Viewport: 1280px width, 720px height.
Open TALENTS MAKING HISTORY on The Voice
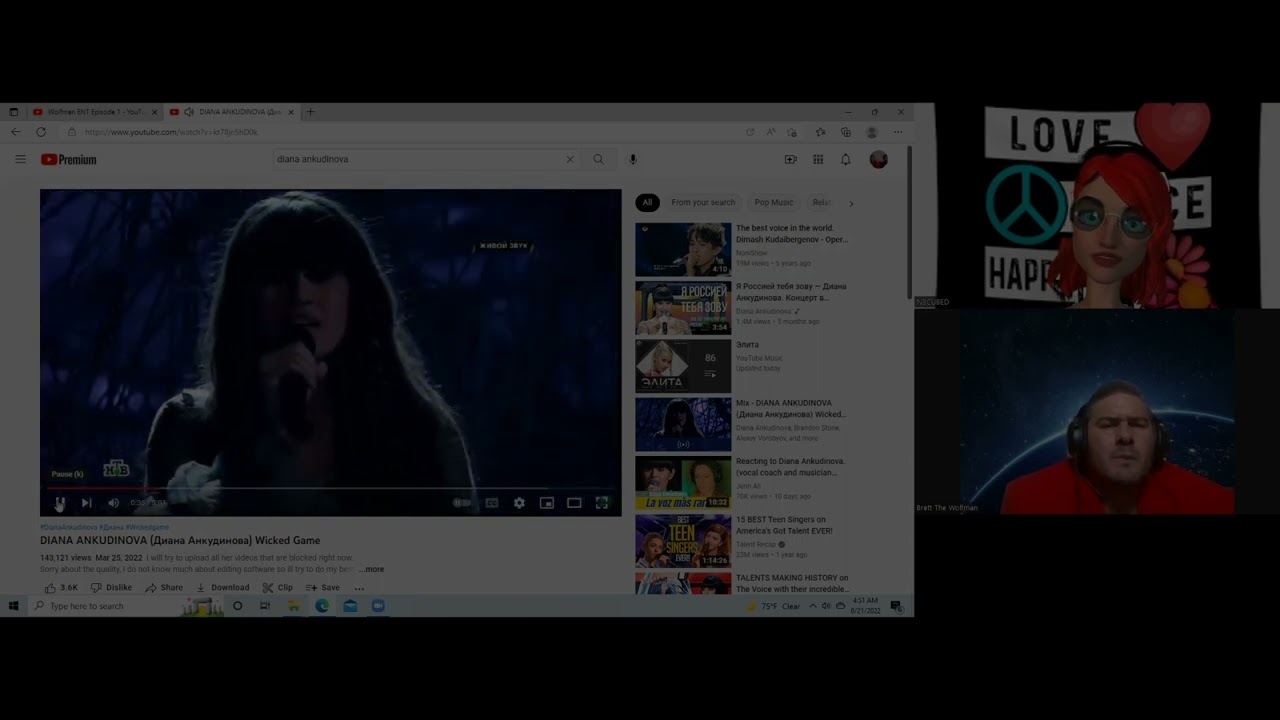tap(792, 583)
